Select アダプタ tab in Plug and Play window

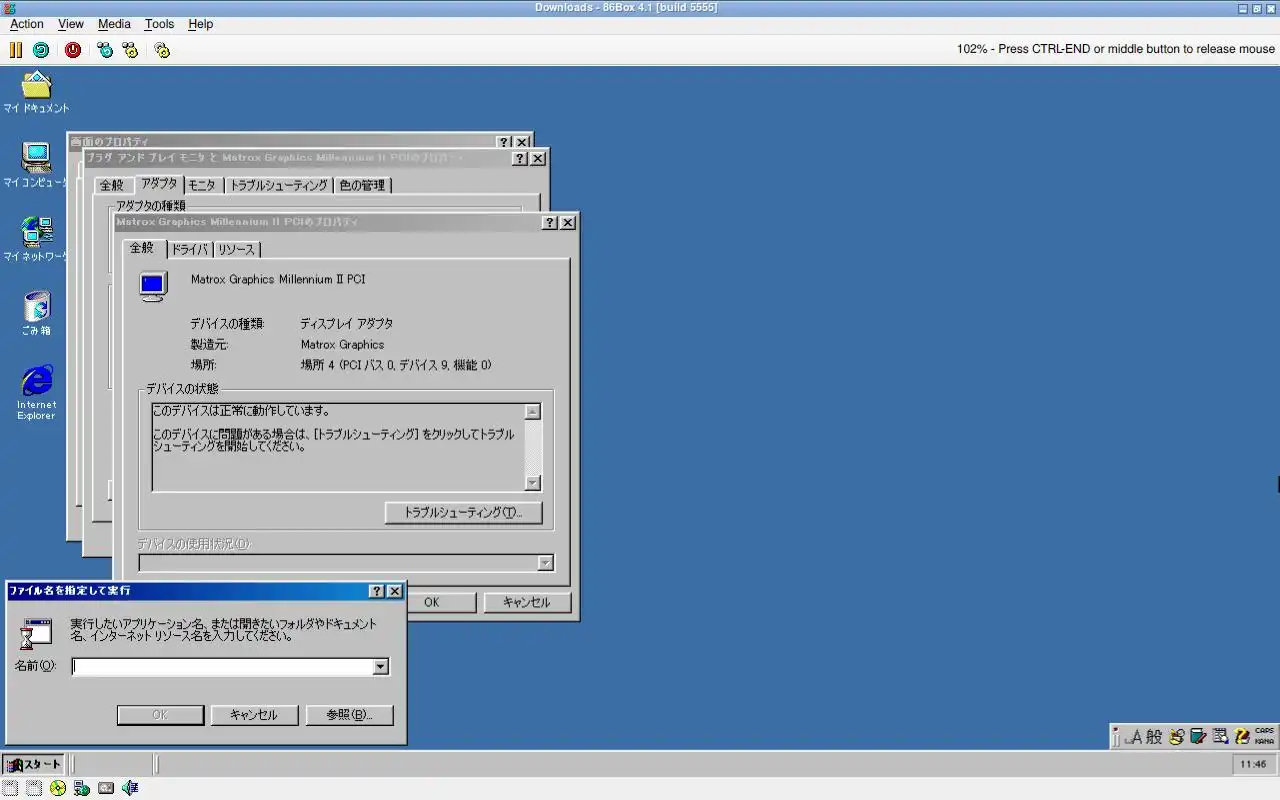click(x=159, y=183)
